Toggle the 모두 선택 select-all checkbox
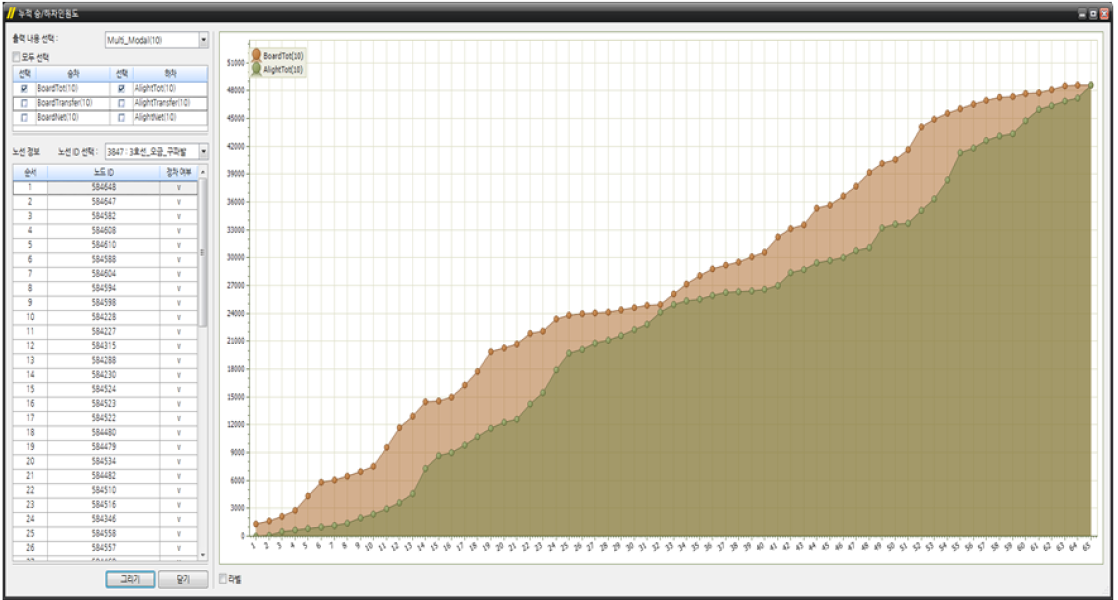Viewport: 1118px width, 600px height. click(x=16, y=57)
